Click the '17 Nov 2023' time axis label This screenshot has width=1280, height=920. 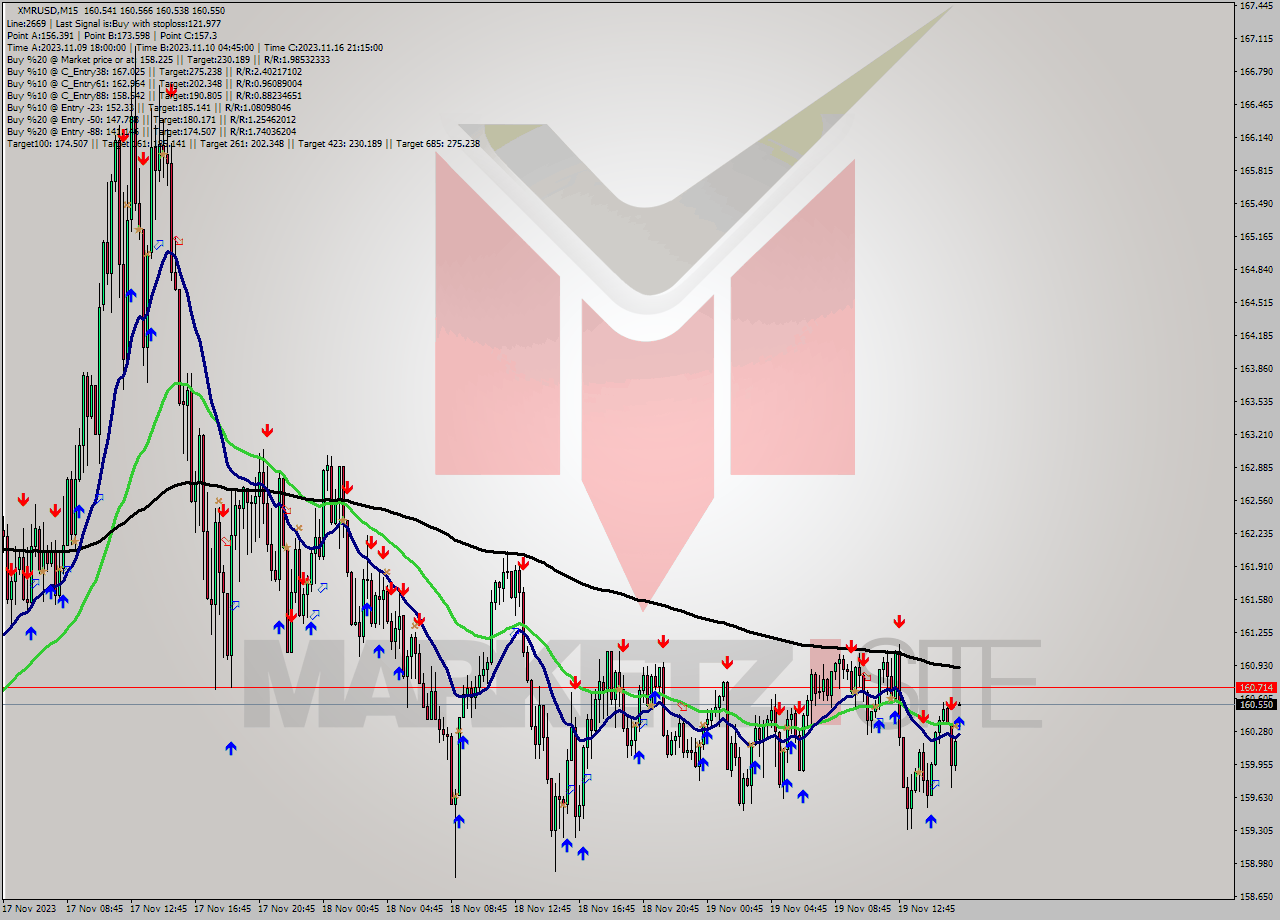coord(29,909)
